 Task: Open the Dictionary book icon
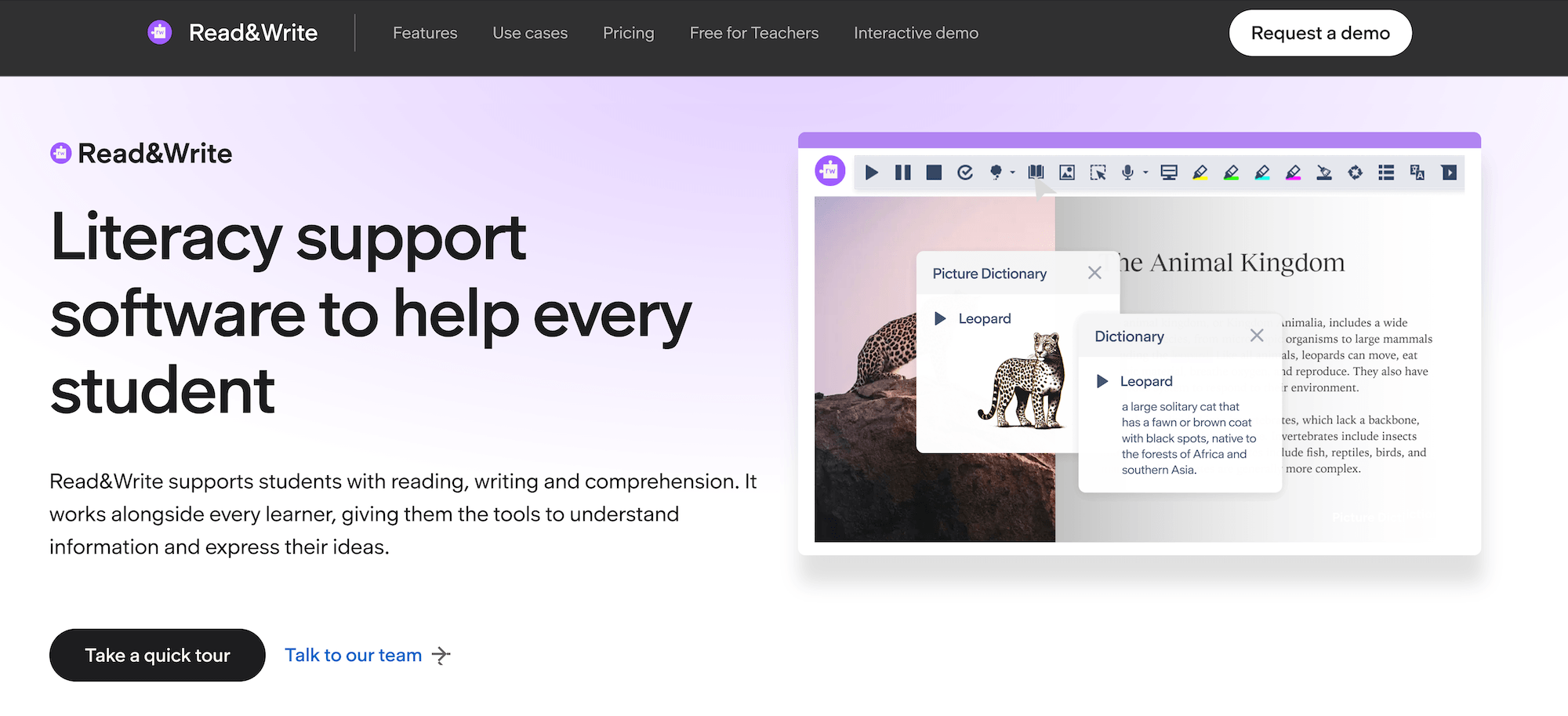coord(1036,173)
